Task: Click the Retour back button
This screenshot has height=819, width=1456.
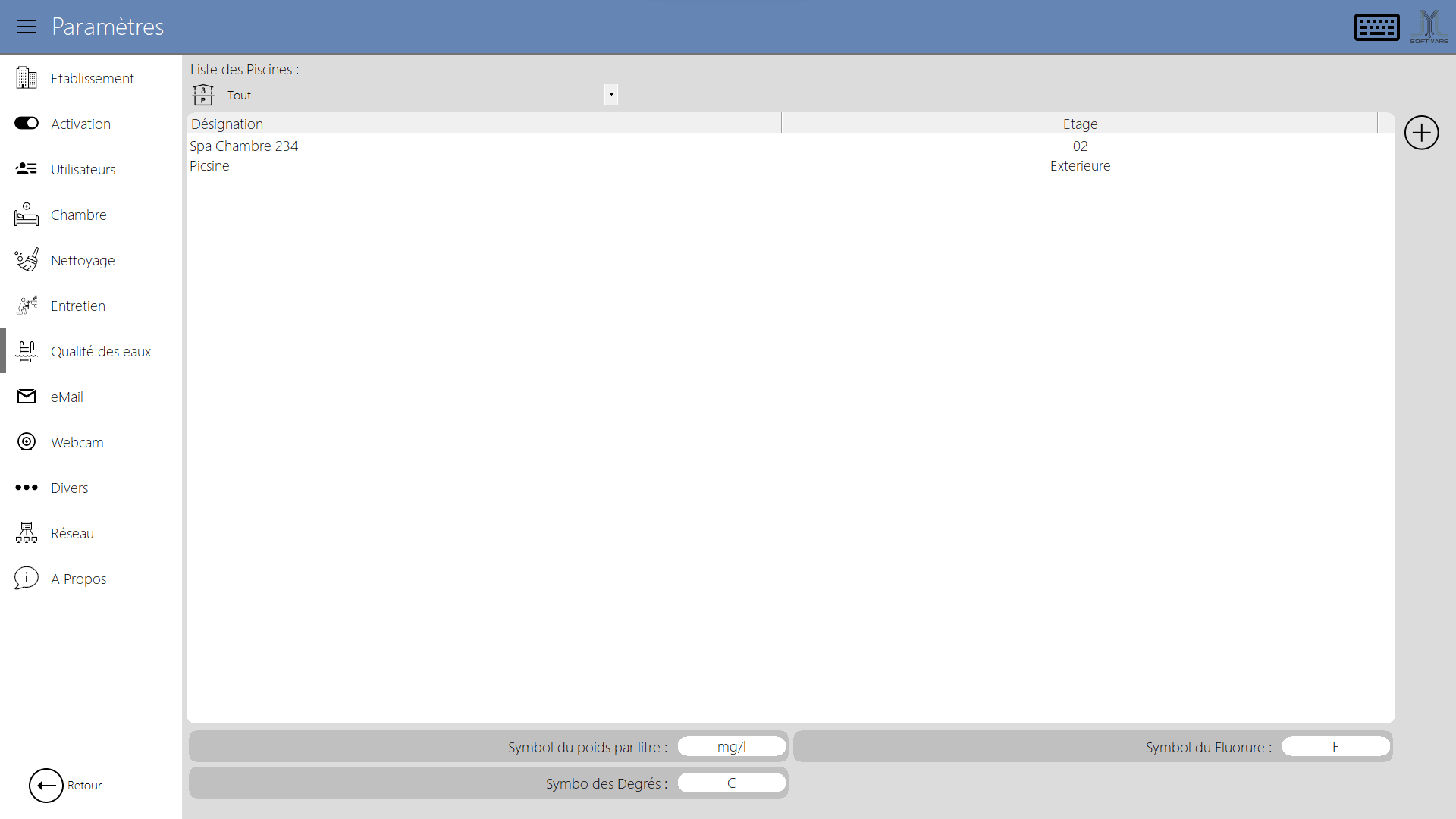Action: click(46, 785)
